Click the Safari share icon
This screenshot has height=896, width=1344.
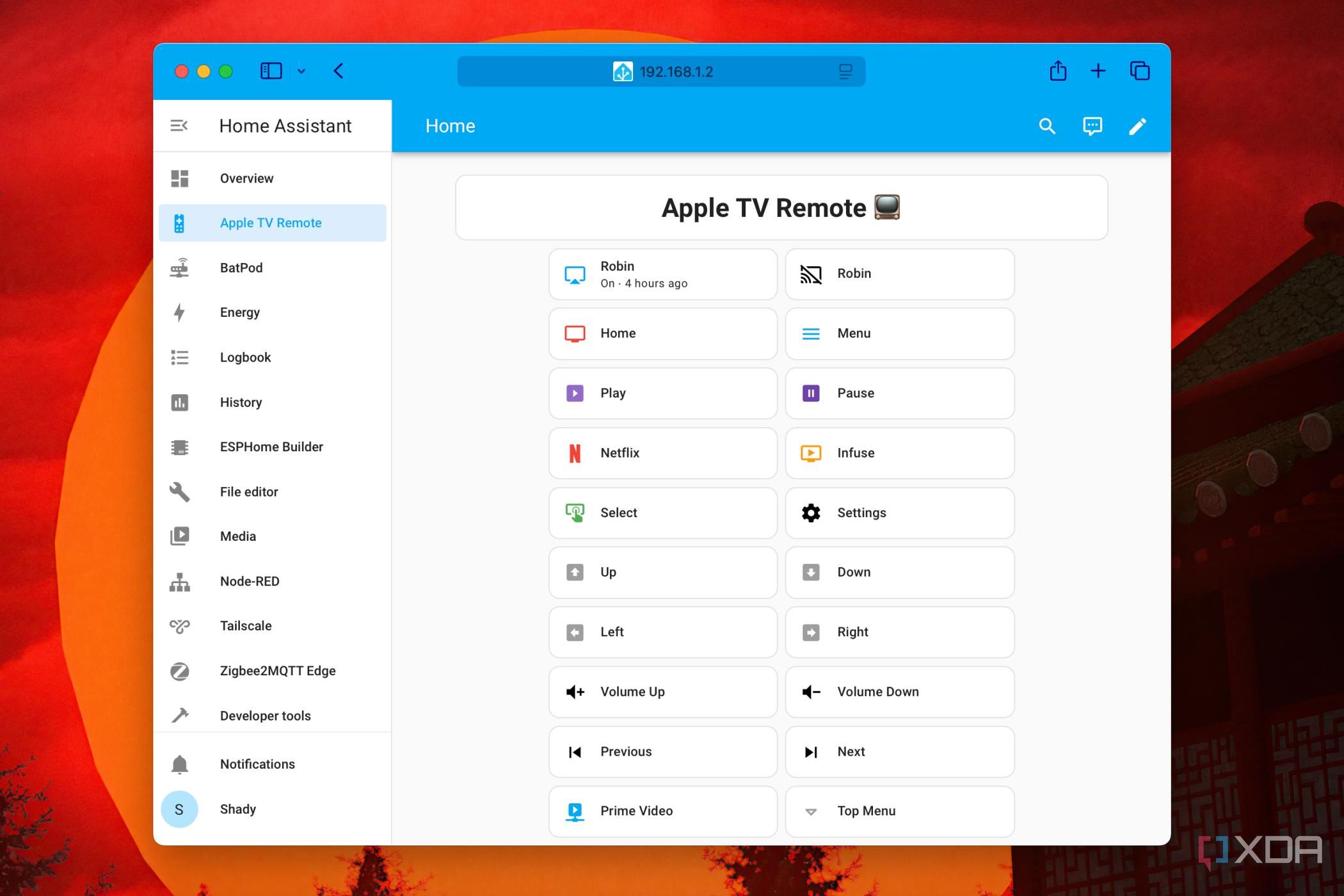point(1058,71)
